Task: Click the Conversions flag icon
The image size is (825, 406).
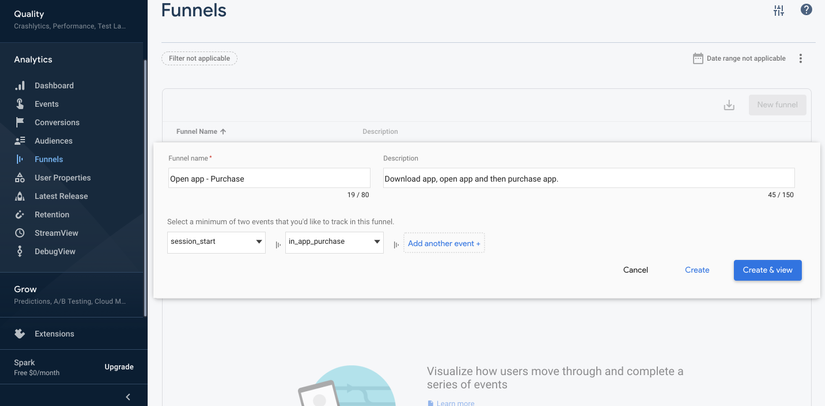Action: pos(20,122)
